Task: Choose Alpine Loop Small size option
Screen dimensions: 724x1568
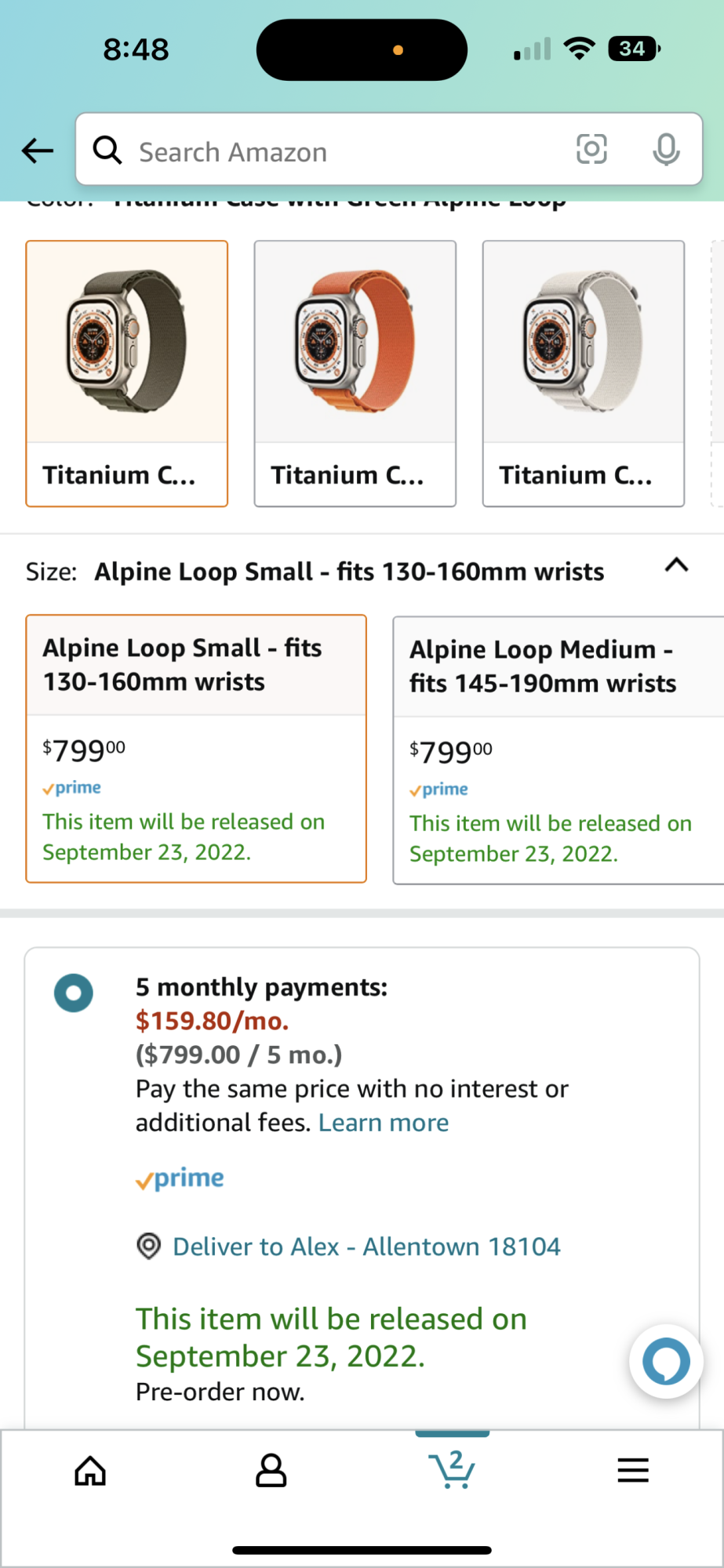Action: (x=196, y=748)
